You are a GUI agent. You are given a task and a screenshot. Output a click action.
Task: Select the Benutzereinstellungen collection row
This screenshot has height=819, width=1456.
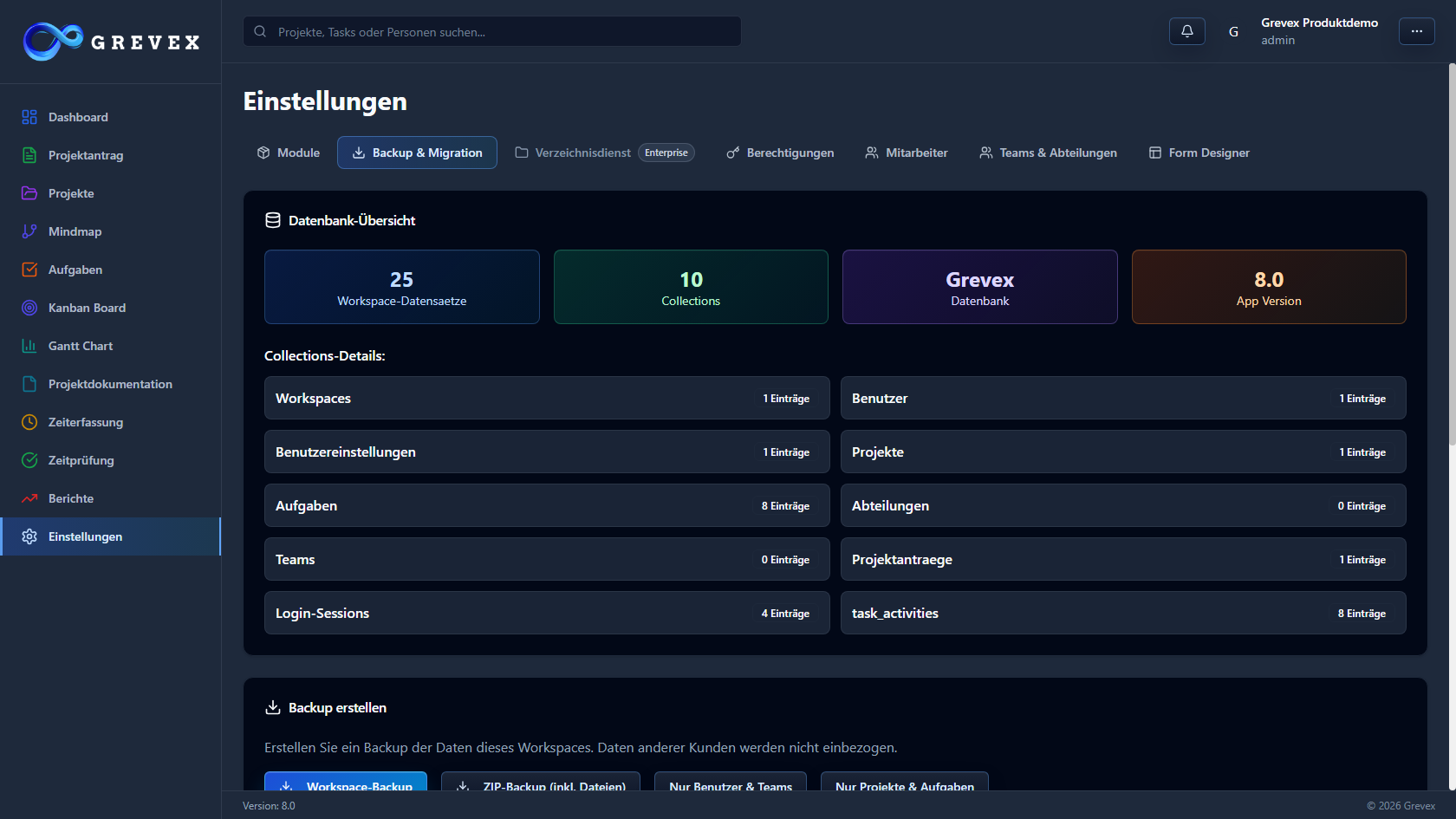tap(547, 452)
